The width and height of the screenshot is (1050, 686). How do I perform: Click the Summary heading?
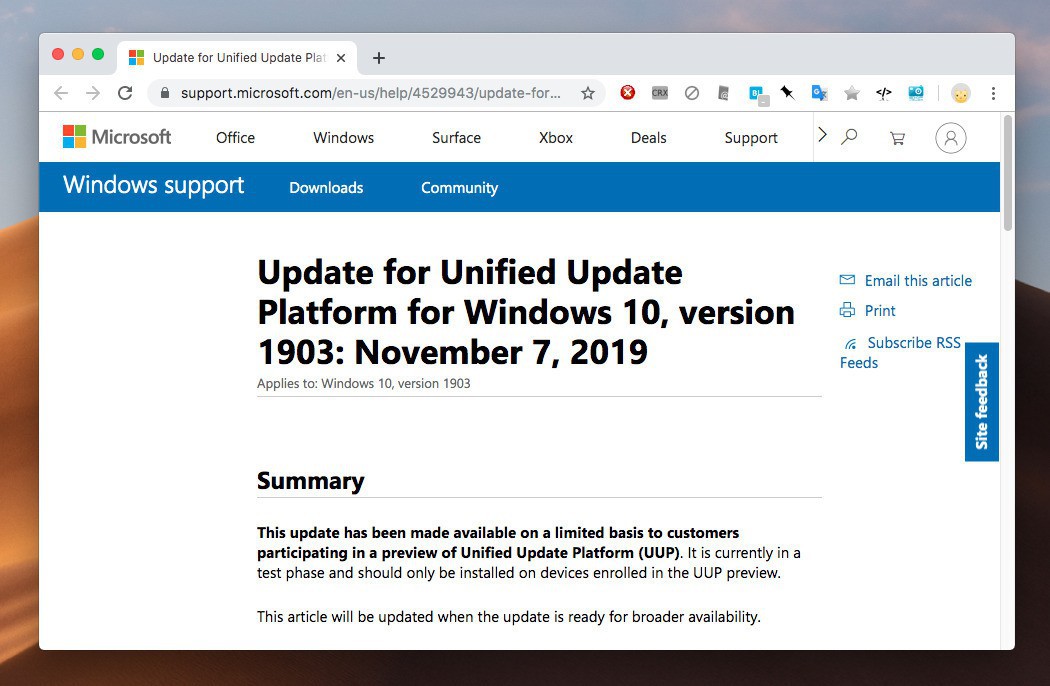coord(311,481)
